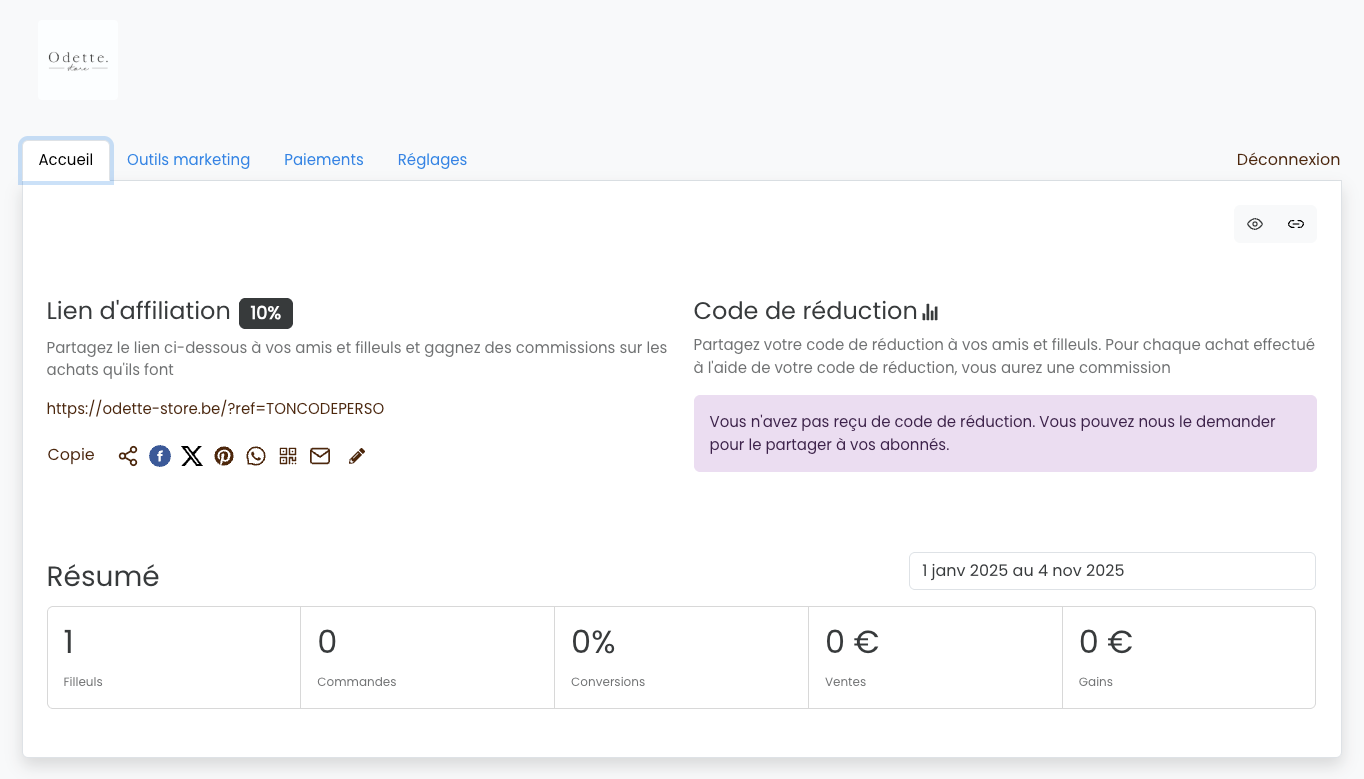Share affiliate link on X
The height and width of the screenshot is (779, 1364).
(192, 456)
